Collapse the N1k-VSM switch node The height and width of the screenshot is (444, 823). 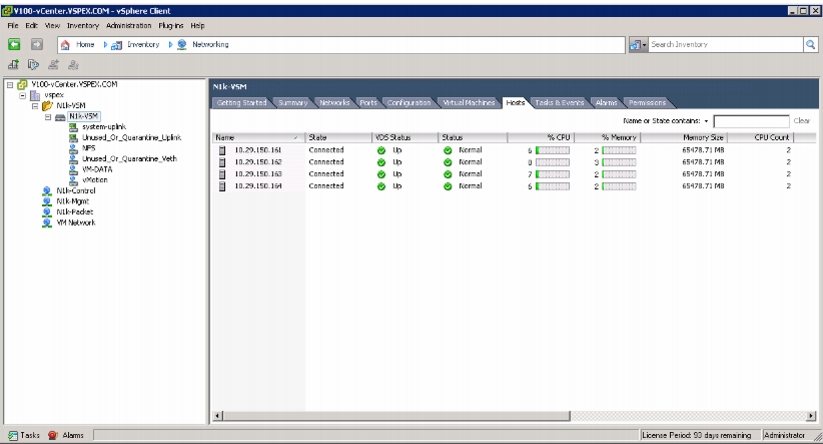point(48,117)
